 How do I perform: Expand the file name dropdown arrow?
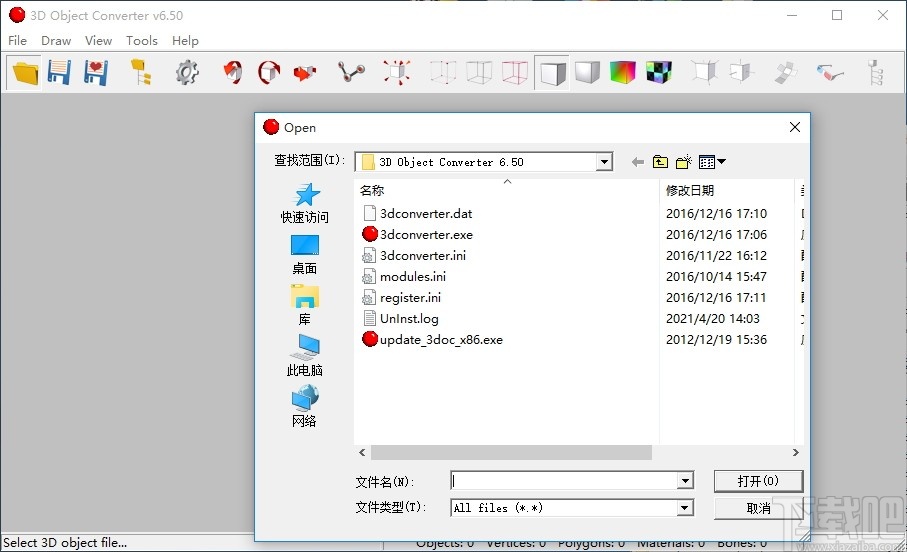pos(685,480)
